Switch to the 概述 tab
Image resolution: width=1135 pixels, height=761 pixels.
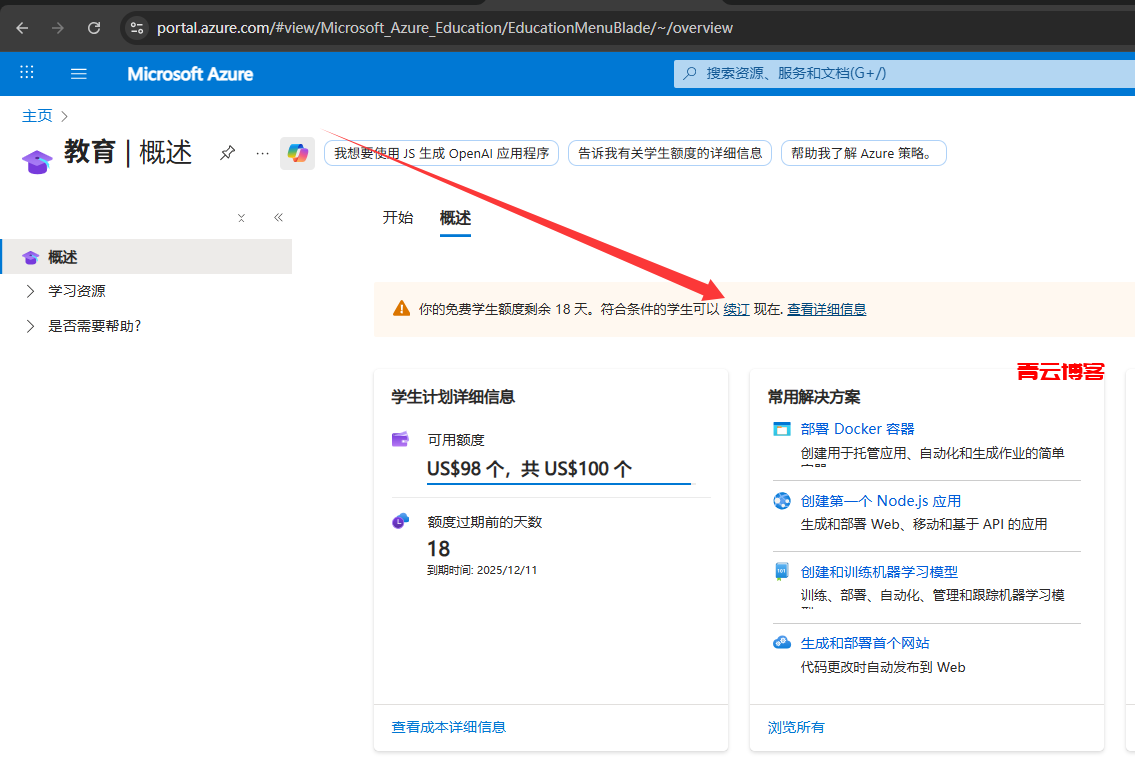[x=455, y=217]
